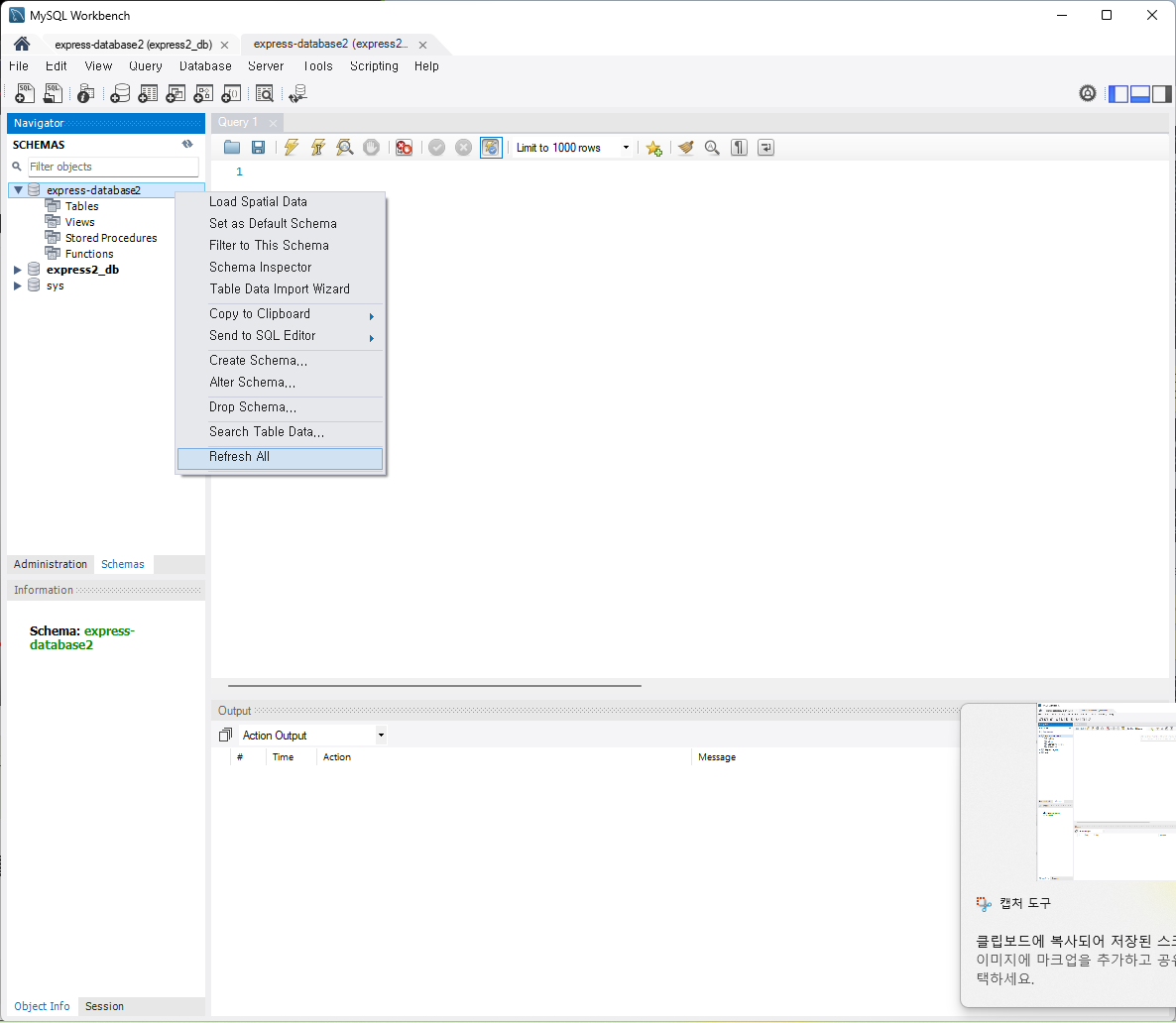The image size is (1176, 1023).
Task: Save the script with the floppy icon
Action: [258, 147]
